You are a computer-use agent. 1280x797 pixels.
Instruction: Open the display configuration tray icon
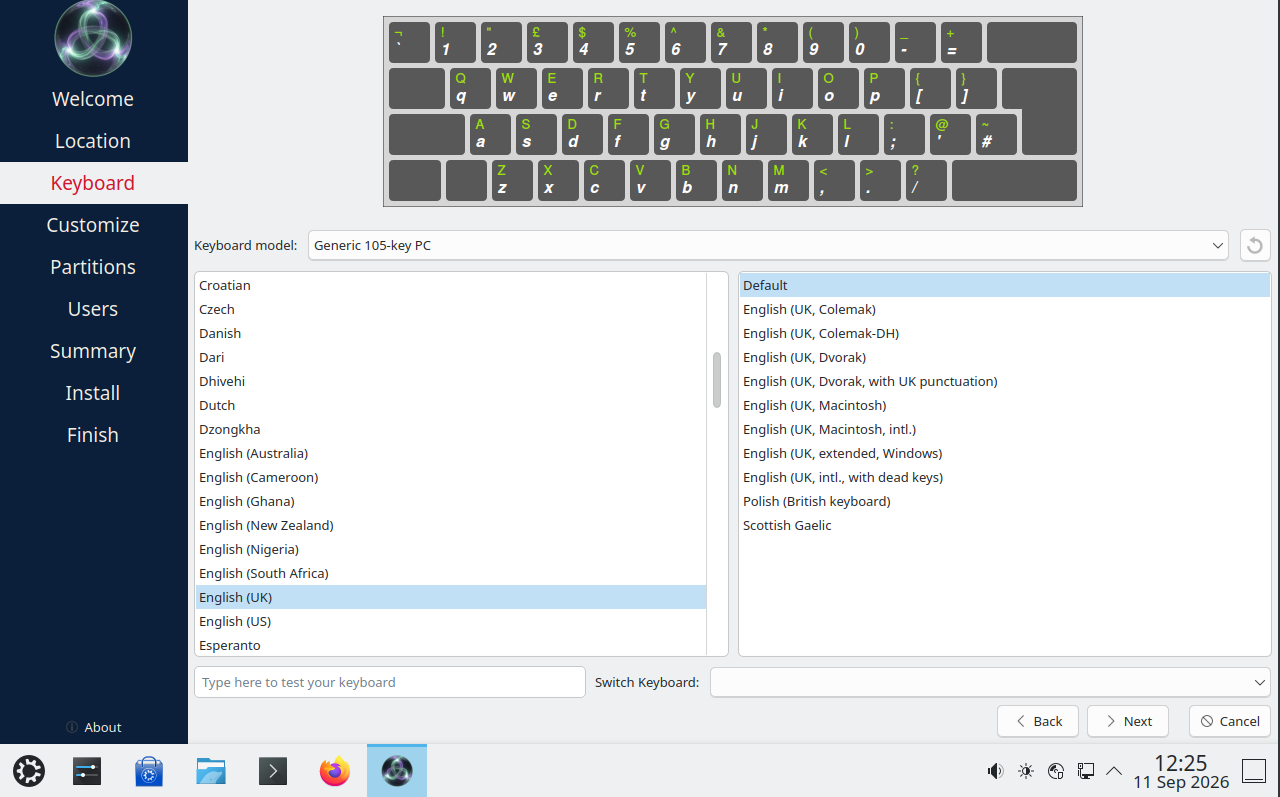click(x=1085, y=771)
